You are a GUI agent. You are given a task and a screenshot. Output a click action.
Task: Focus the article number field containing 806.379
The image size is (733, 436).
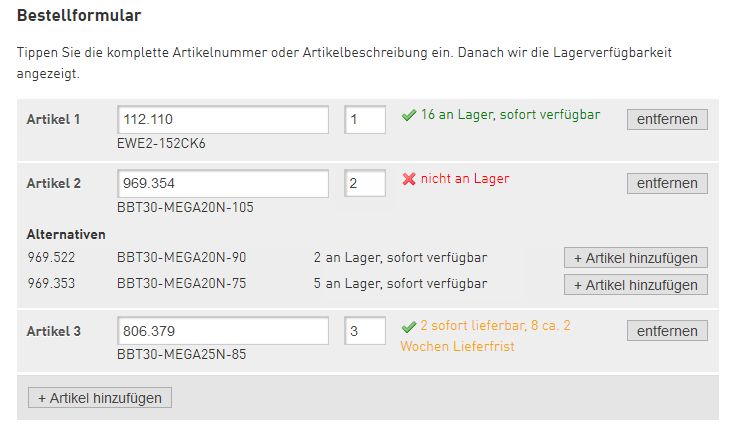[223, 331]
